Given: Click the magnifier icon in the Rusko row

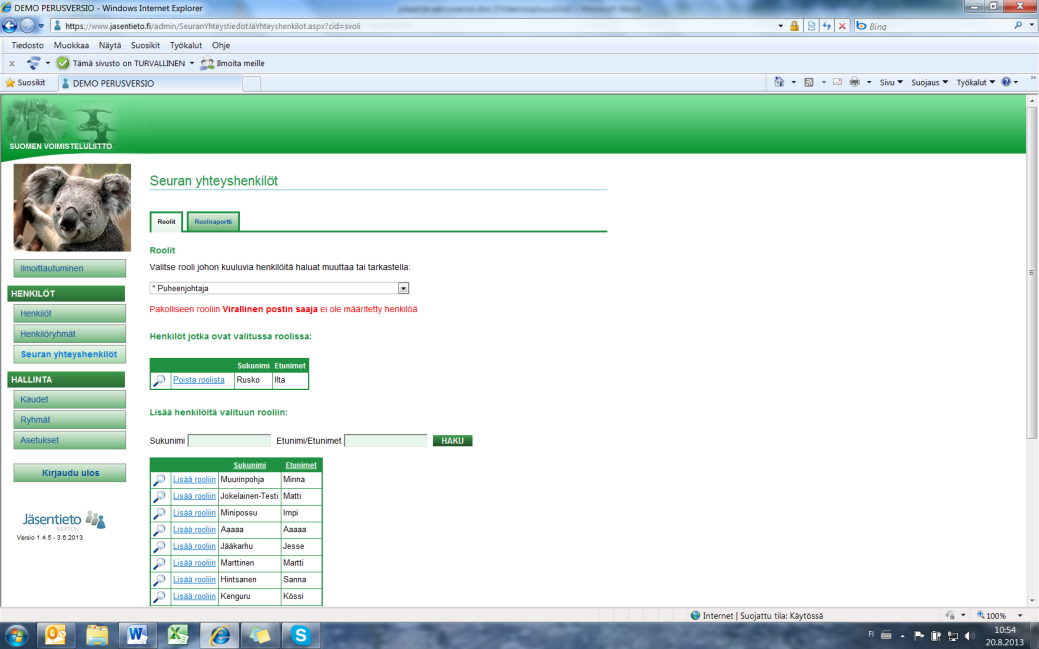Looking at the screenshot, I should tap(159, 381).
